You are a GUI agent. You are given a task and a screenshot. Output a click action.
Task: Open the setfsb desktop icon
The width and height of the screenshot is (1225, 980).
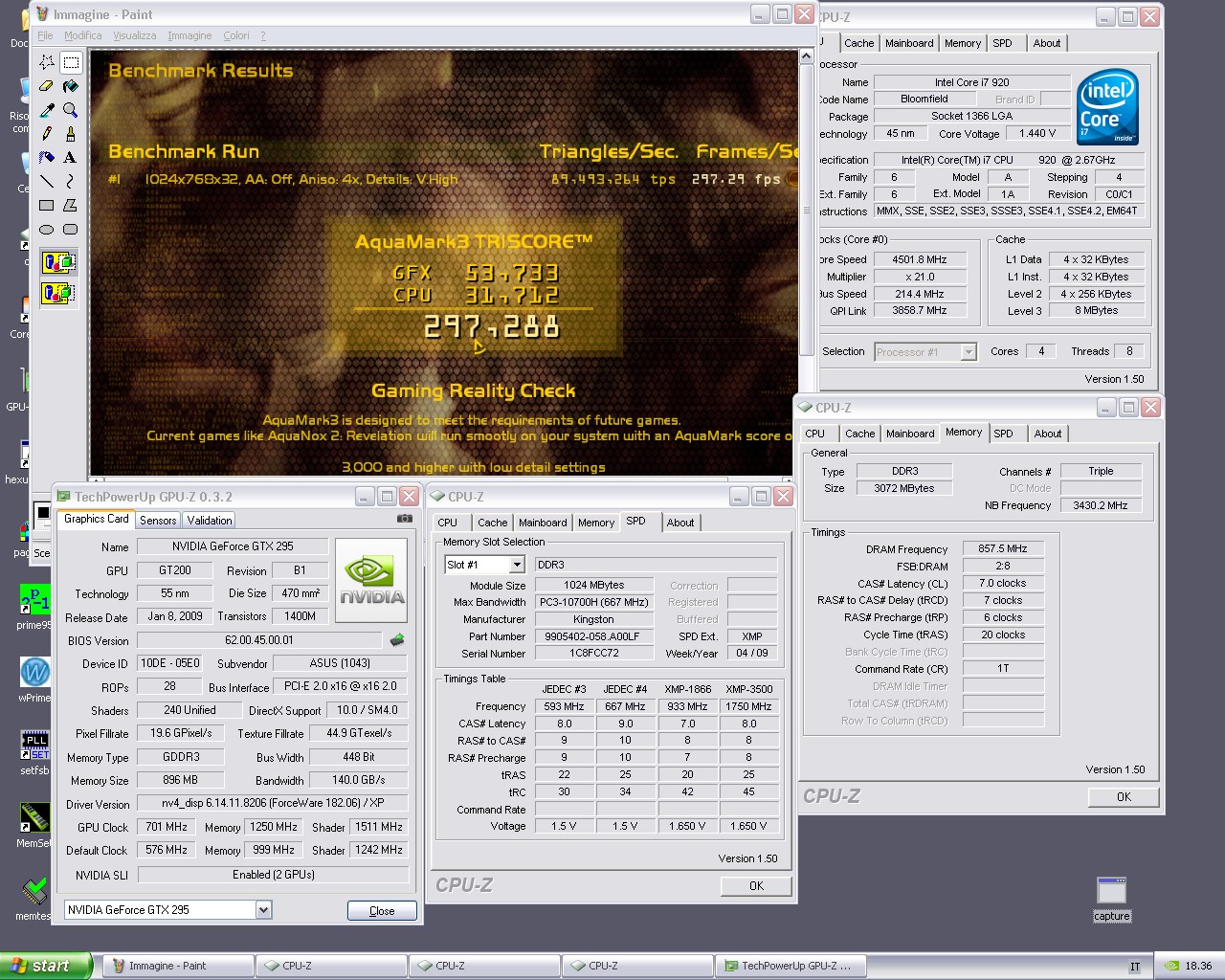click(34, 752)
